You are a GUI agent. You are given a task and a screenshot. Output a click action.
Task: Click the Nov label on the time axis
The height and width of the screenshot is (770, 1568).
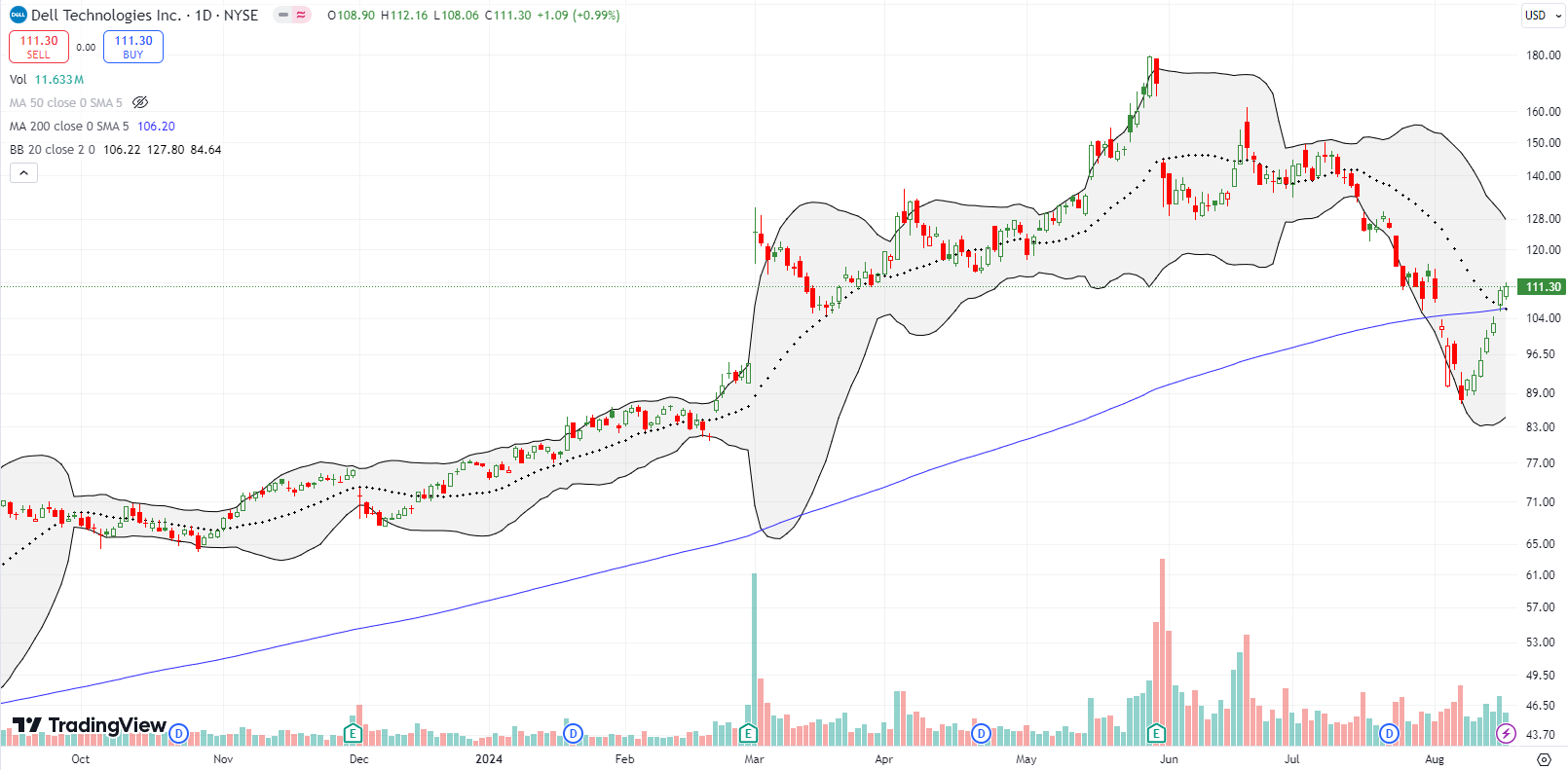(x=223, y=759)
